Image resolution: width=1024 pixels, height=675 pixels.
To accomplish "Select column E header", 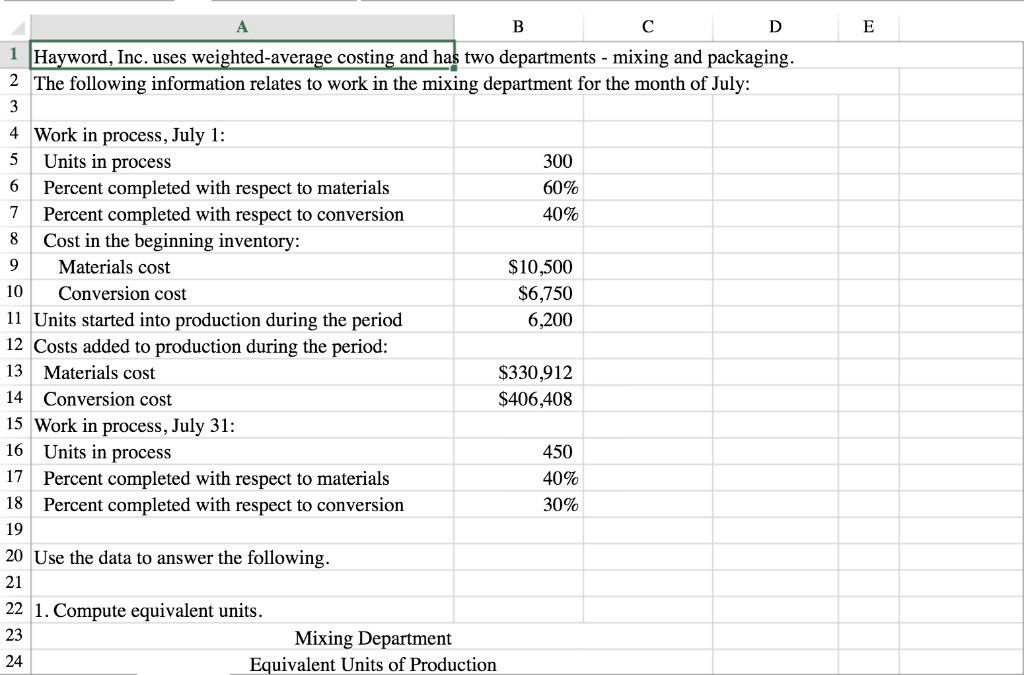I will coord(869,27).
